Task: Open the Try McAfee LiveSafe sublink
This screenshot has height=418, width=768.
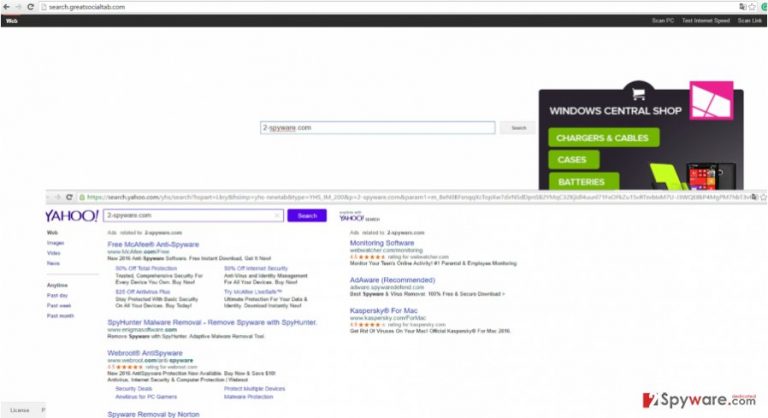Action: (253, 292)
